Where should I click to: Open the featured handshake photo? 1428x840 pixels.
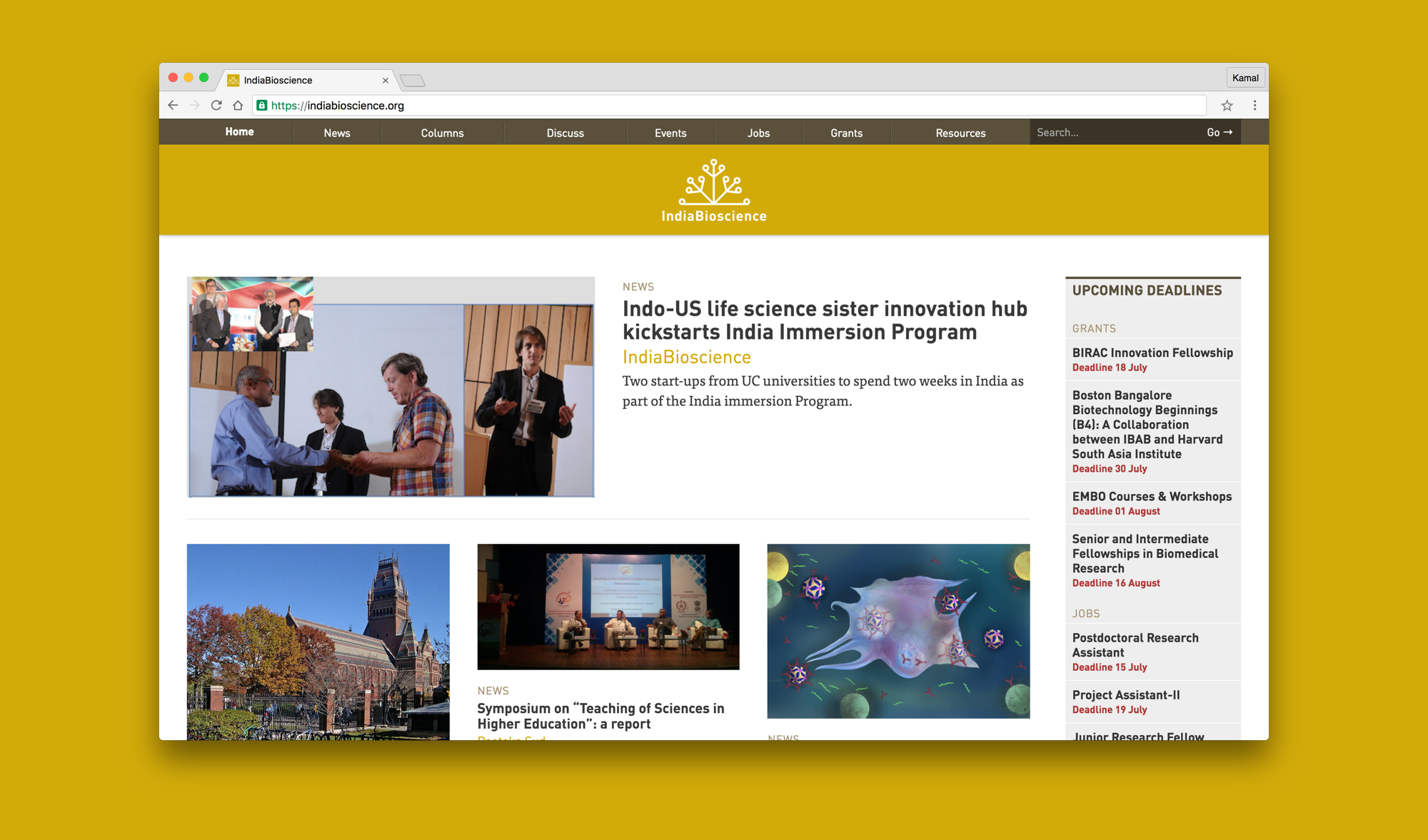coord(391,387)
